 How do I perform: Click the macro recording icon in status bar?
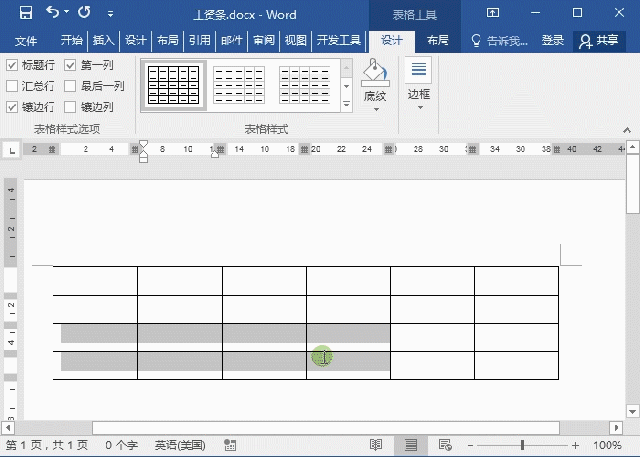[x=230, y=445]
